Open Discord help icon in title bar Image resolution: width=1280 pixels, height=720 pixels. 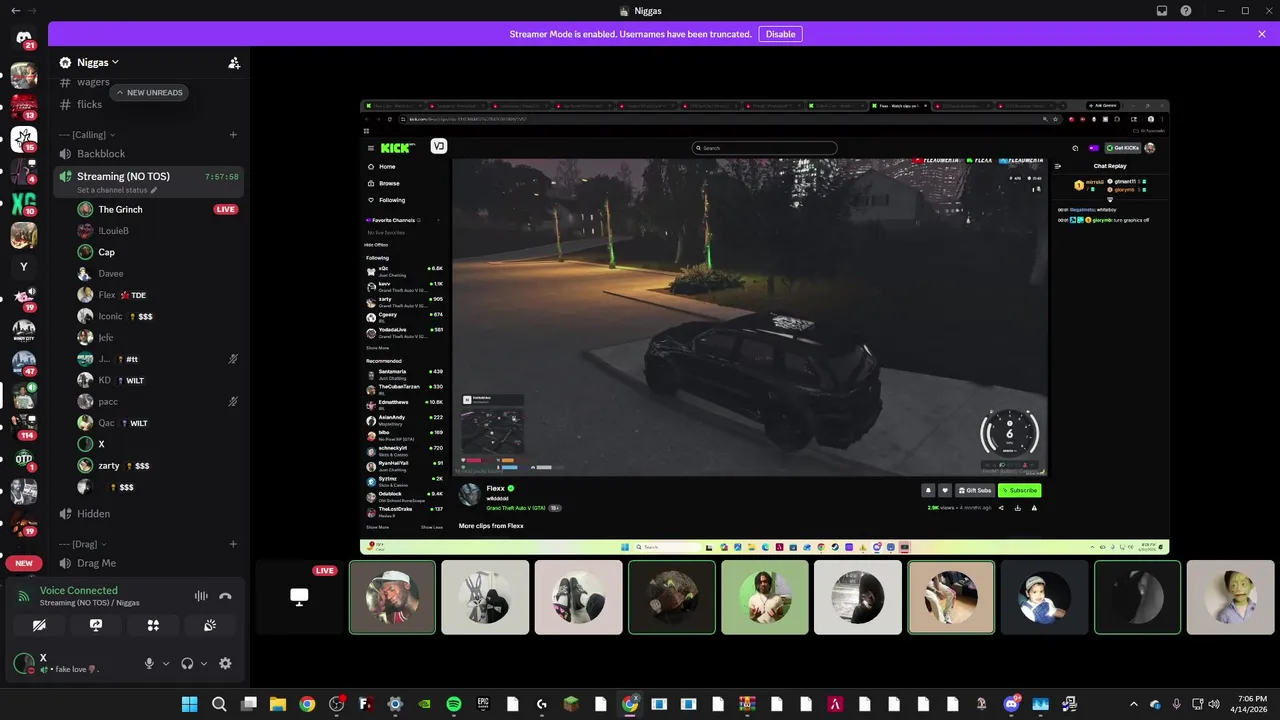pyautogui.click(x=1186, y=11)
